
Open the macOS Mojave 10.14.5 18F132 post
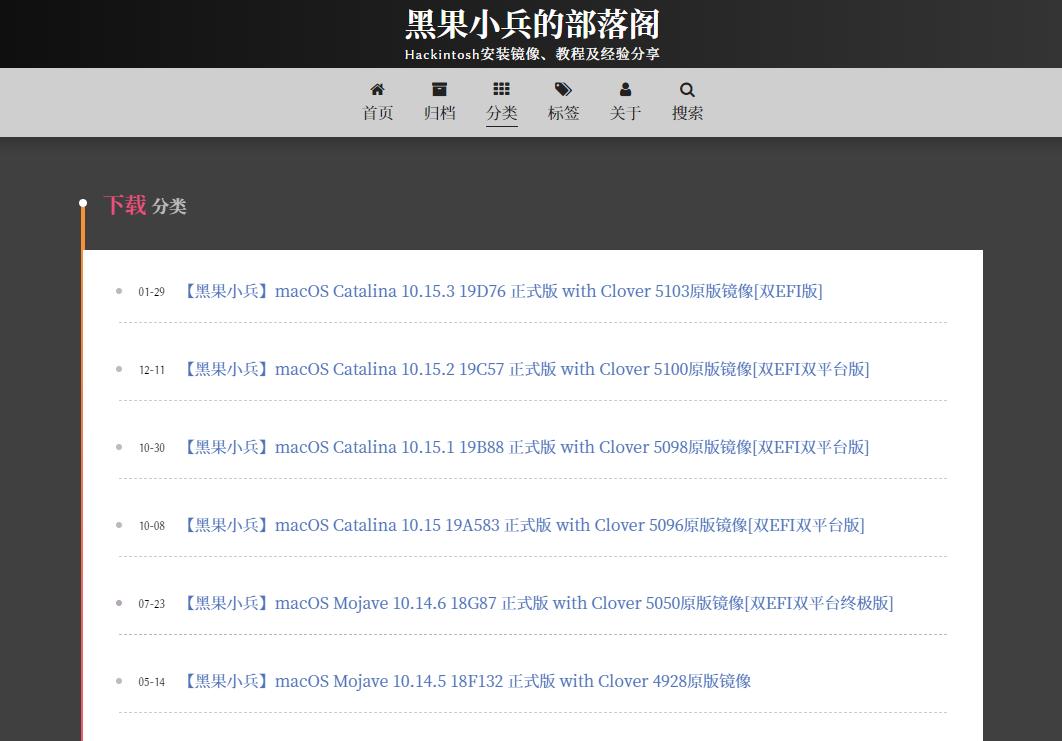(x=466, y=681)
